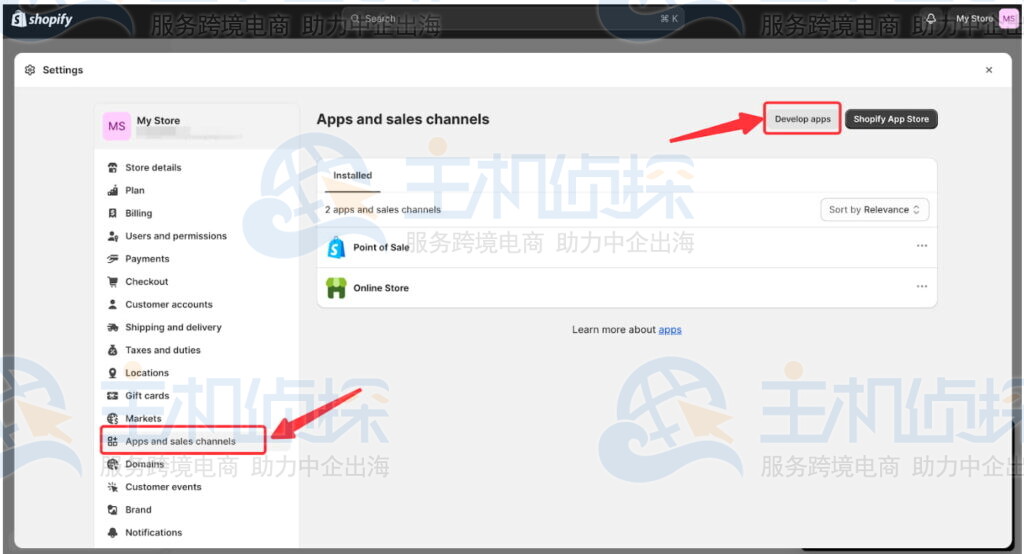This screenshot has height=554, width=1024.
Task: Go to Shipping and delivery settings
Action: 173,327
